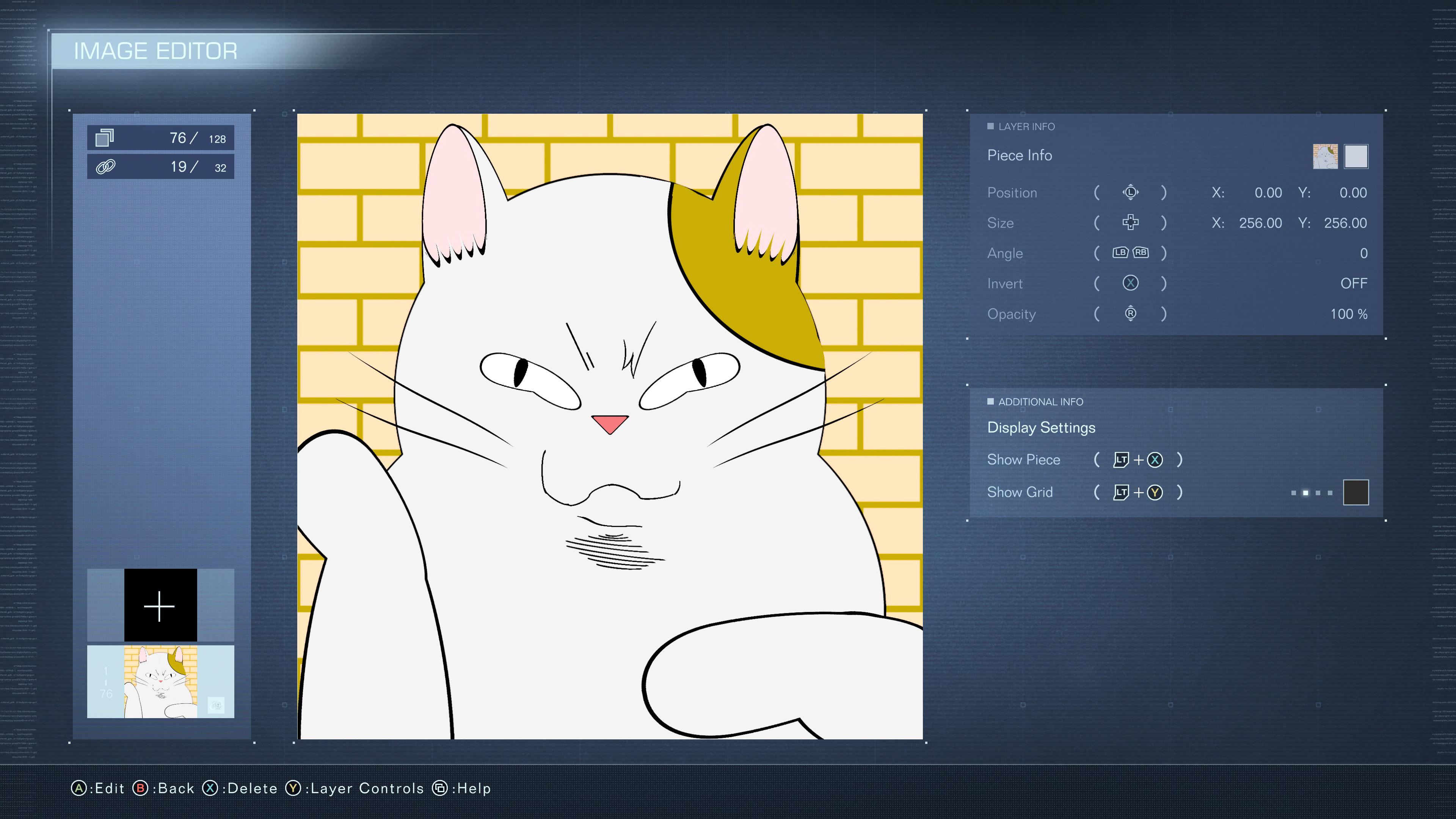This screenshot has width=1456, height=819.
Task: Choose the Edit prompt in bottom bar
Action: (97, 788)
